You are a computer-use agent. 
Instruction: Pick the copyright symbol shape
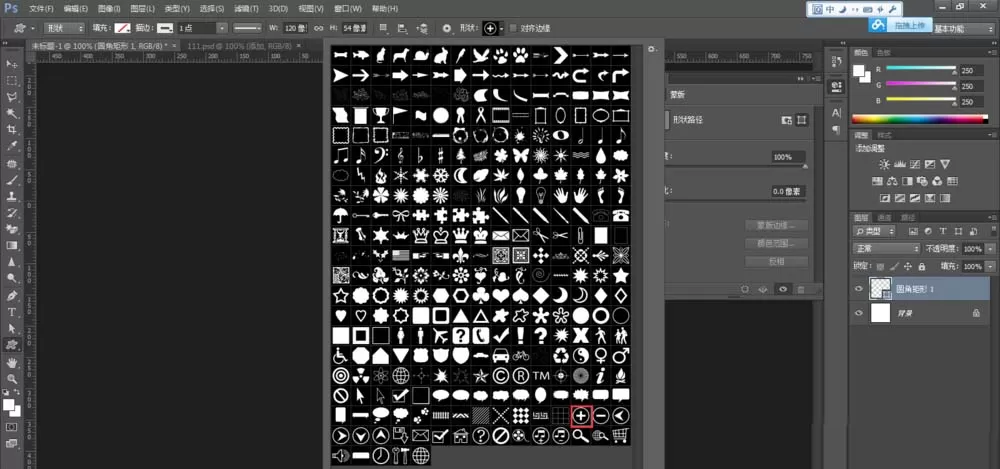pyautogui.click(x=501, y=375)
